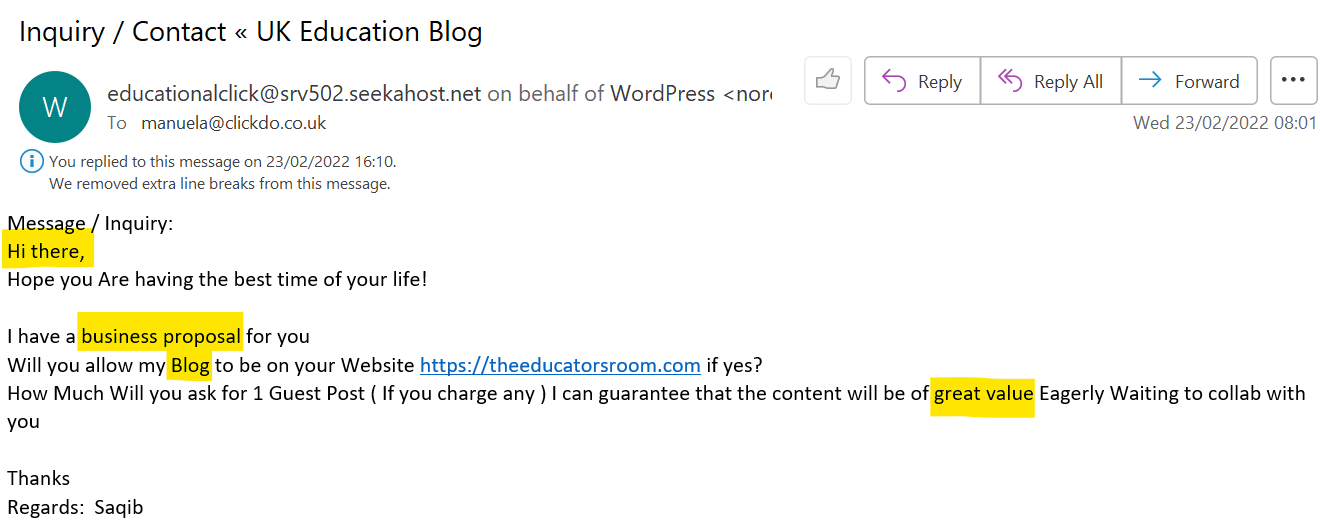
Task: Open the More actions ellipsis menu
Action: click(1293, 80)
